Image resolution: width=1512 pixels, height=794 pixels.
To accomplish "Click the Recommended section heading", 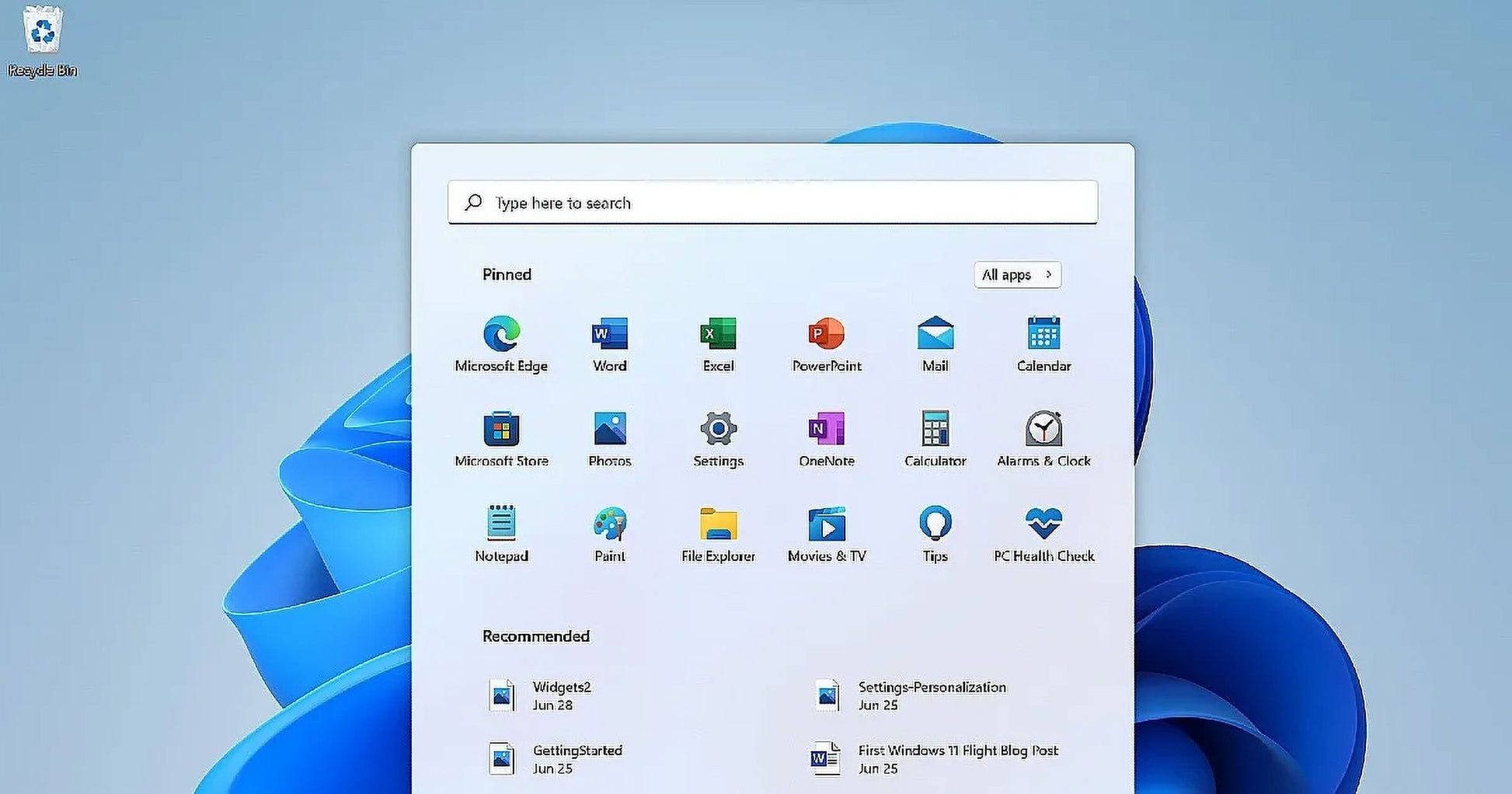I will click(536, 636).
